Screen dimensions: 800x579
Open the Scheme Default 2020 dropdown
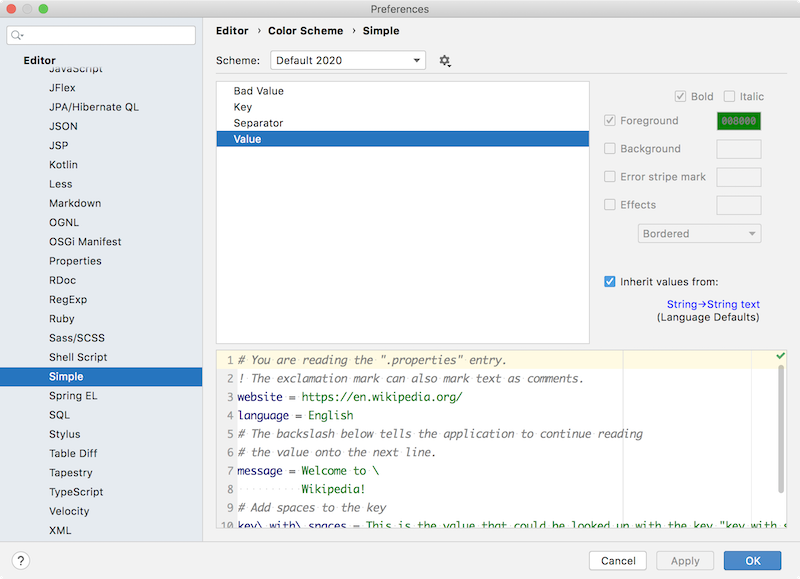[348, 61]
